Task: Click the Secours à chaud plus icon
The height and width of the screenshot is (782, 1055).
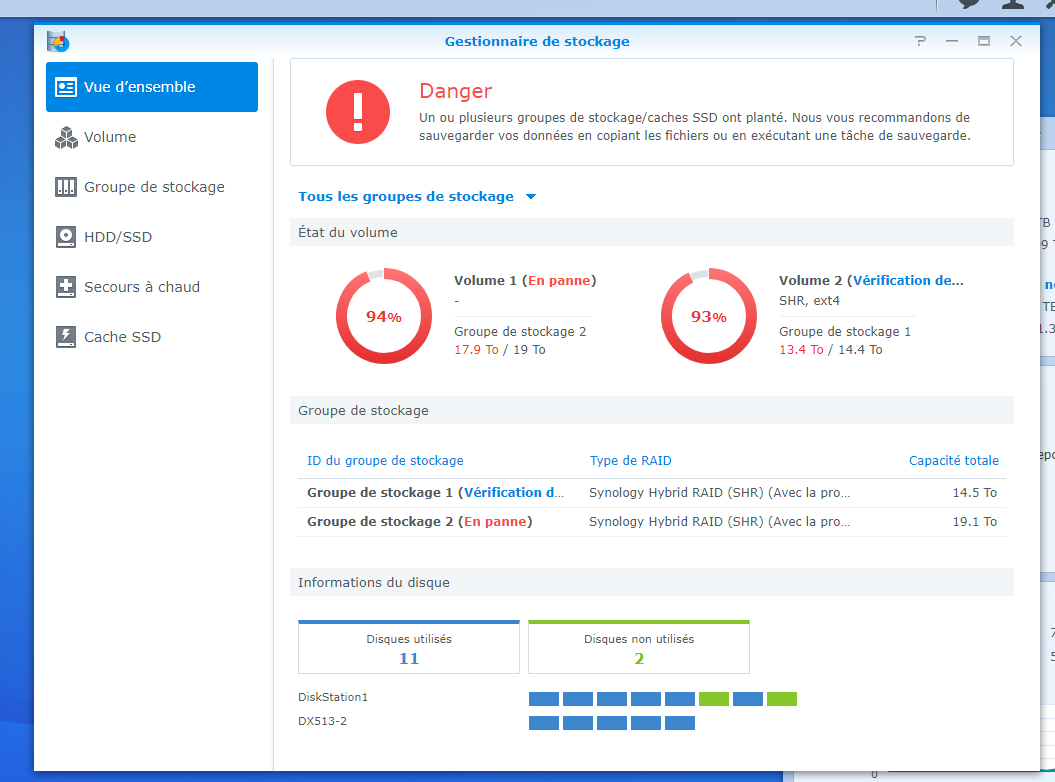Action: click(x=66, y=287)
